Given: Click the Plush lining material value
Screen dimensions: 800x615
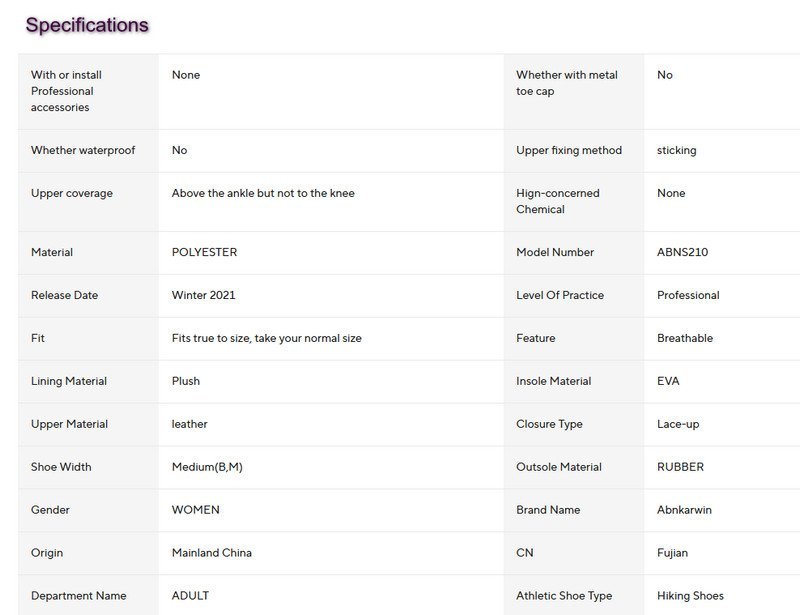Looking at the screenshot, I should (186, 381).
